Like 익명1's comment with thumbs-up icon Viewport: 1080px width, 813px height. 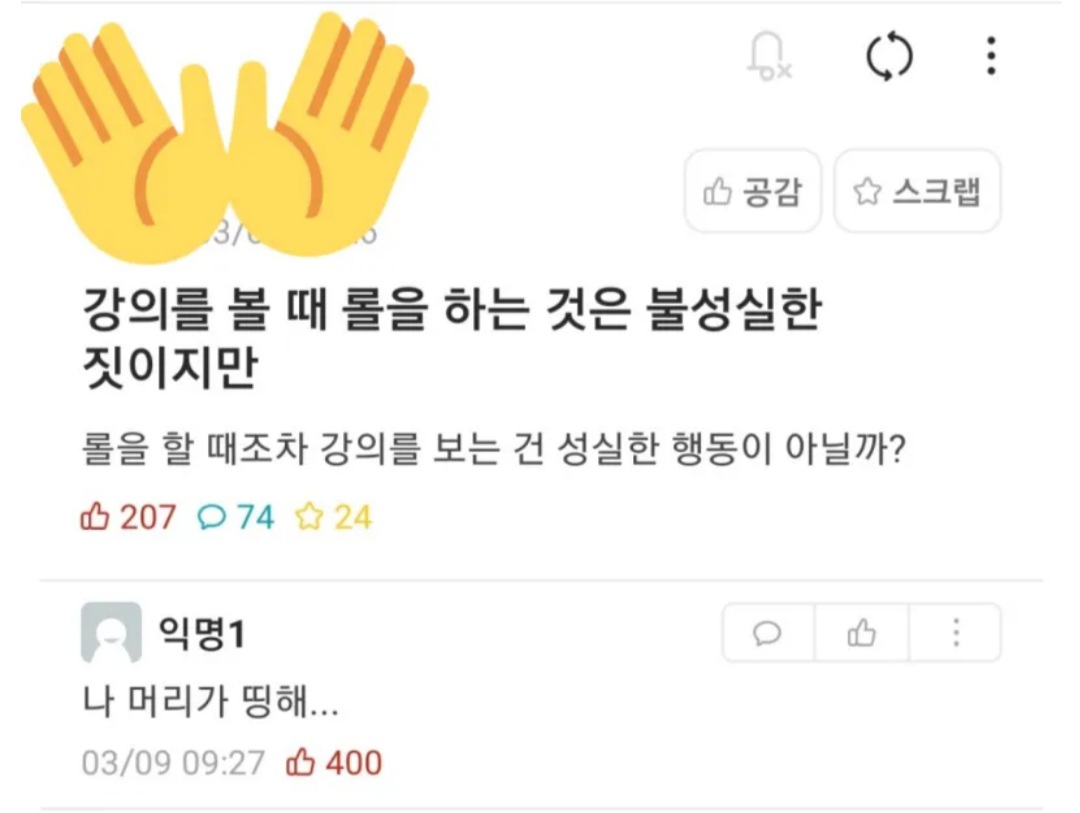pos(862,632)
